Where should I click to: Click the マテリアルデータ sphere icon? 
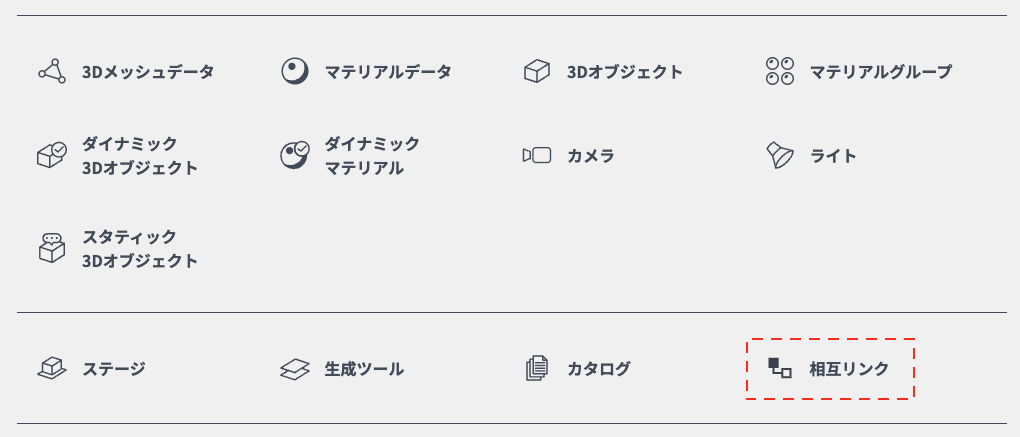point(294,72)
